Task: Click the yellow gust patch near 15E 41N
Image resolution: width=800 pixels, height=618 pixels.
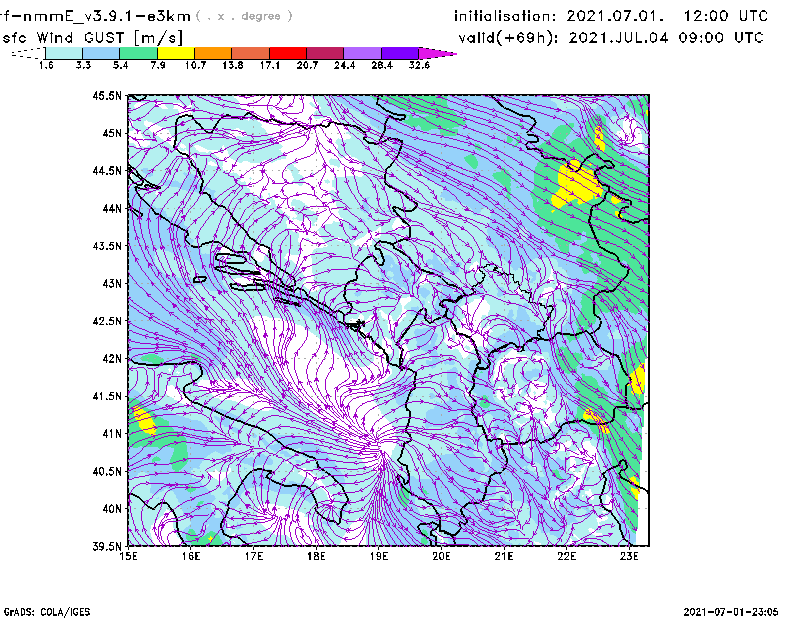Action: 144,419
